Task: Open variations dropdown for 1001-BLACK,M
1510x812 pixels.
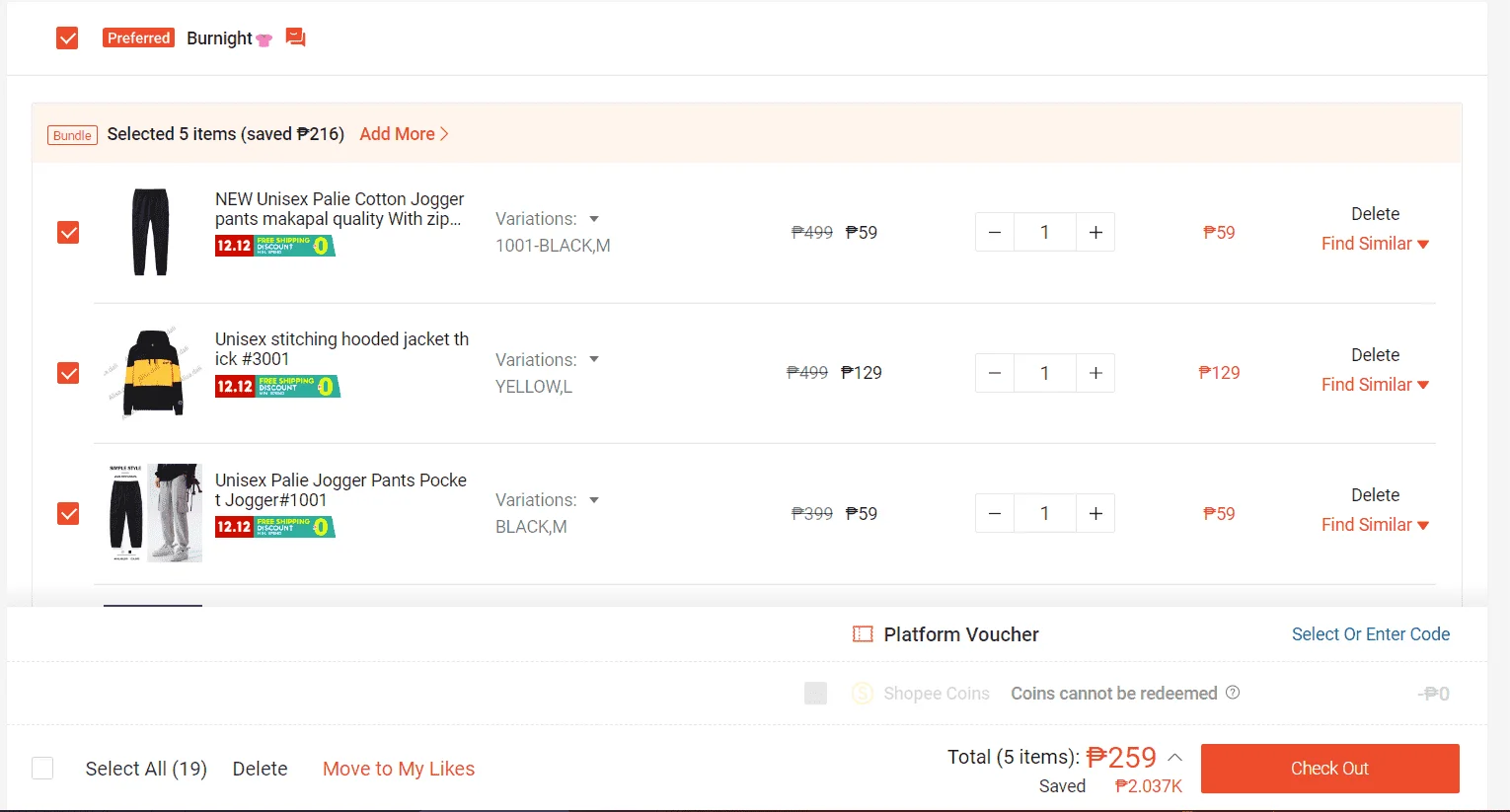Action: (594, 219)
